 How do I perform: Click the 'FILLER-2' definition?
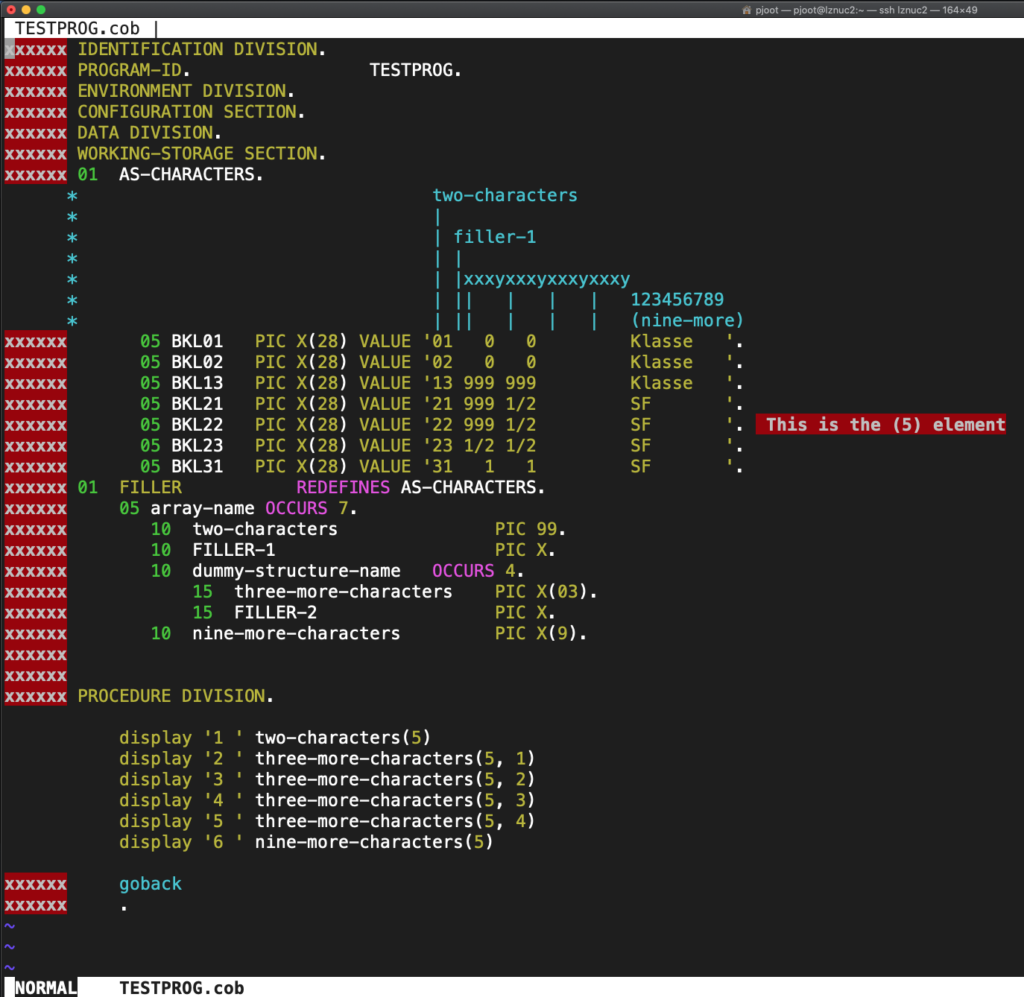tap(275, 613)
